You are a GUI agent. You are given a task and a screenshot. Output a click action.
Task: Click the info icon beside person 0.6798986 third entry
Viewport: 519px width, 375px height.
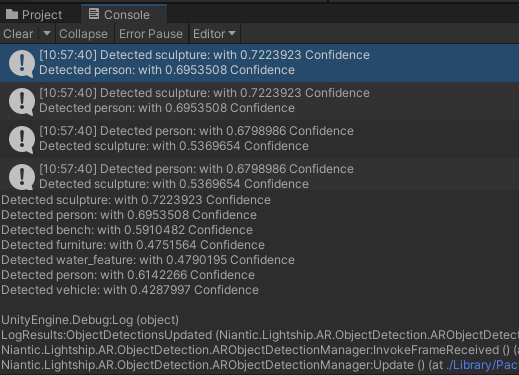point(22,139)
